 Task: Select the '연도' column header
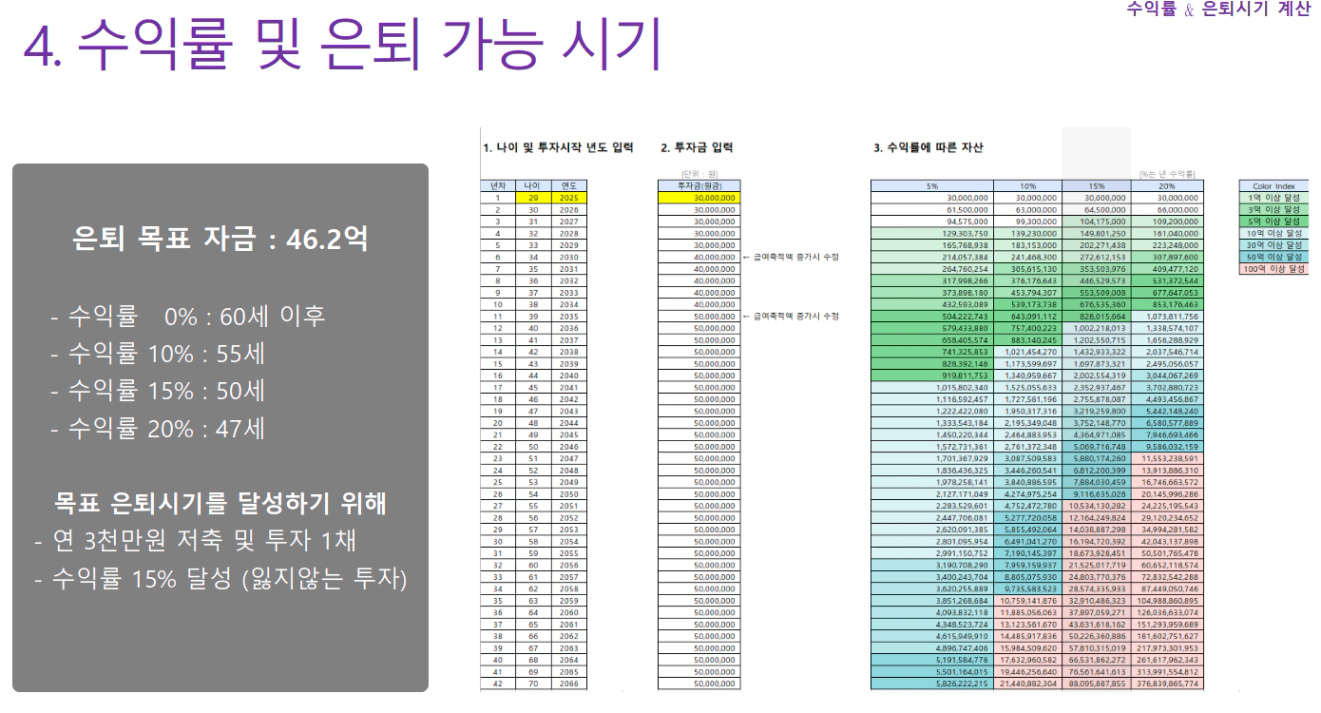coord(570,186)
